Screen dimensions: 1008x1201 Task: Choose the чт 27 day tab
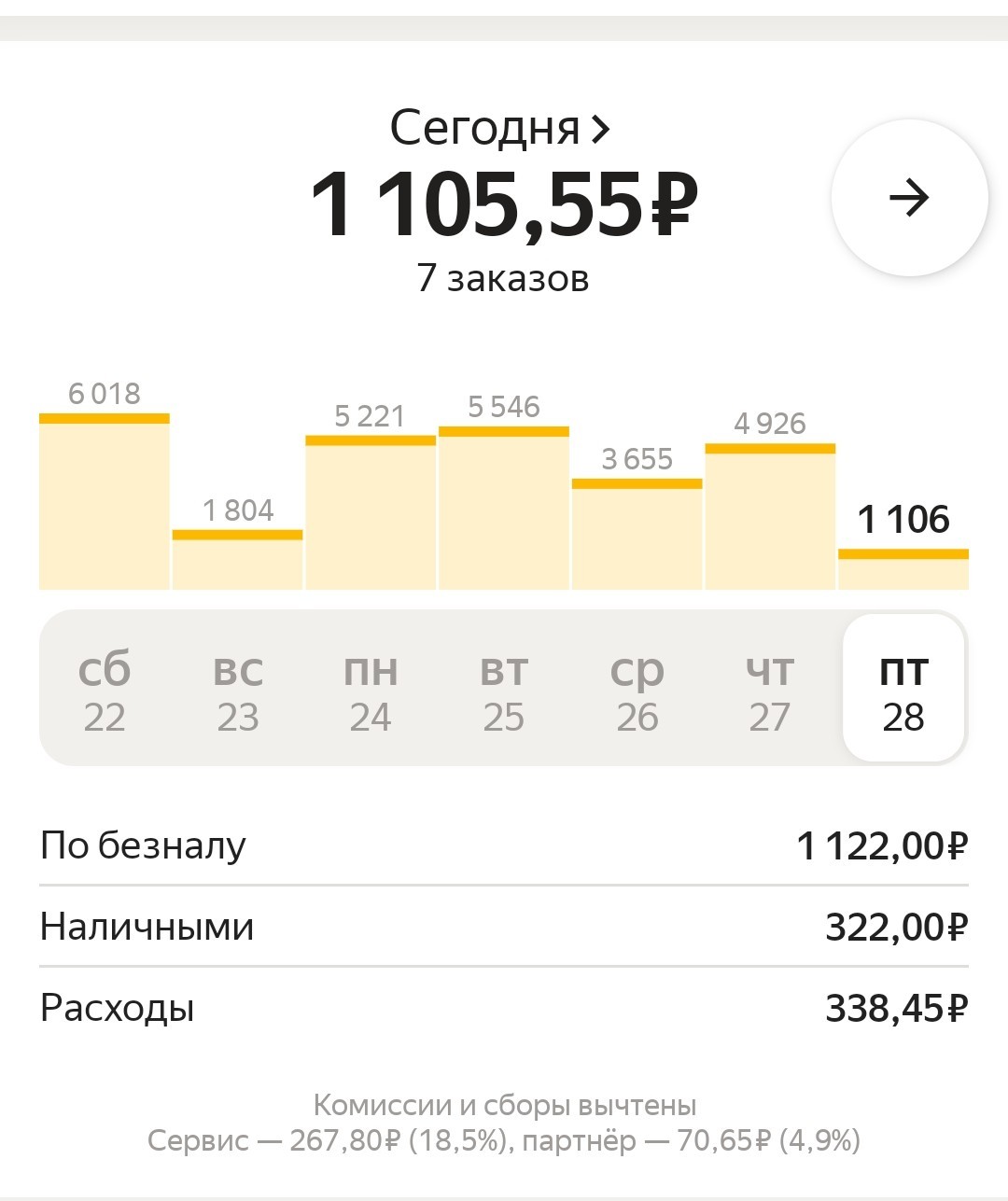click(x=770, y=691)
